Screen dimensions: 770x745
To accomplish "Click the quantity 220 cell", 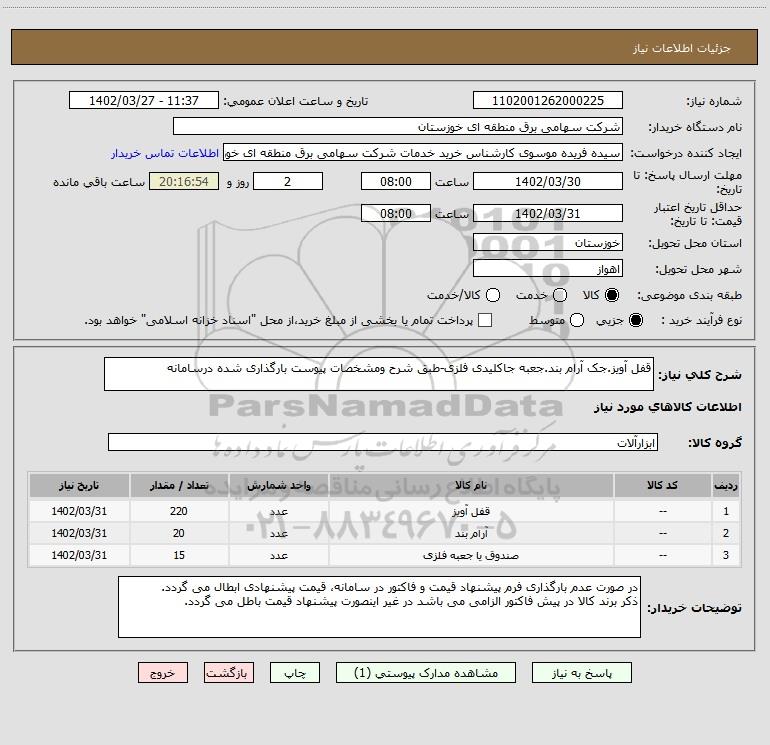I will point(179,511).
